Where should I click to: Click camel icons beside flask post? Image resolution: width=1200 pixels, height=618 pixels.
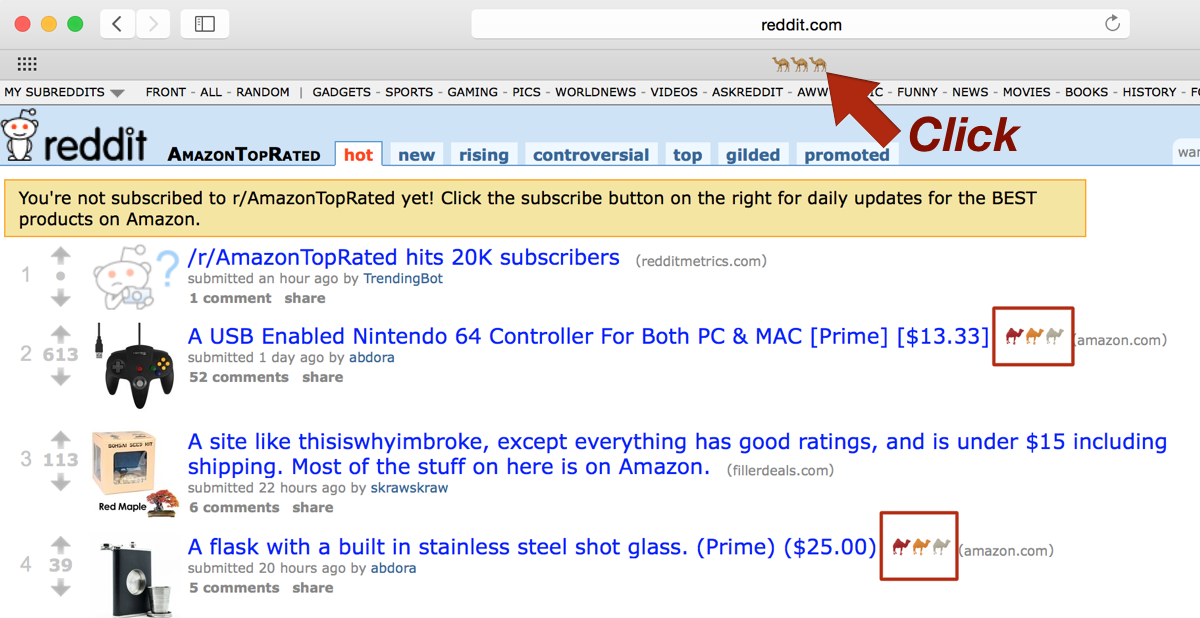920,546
